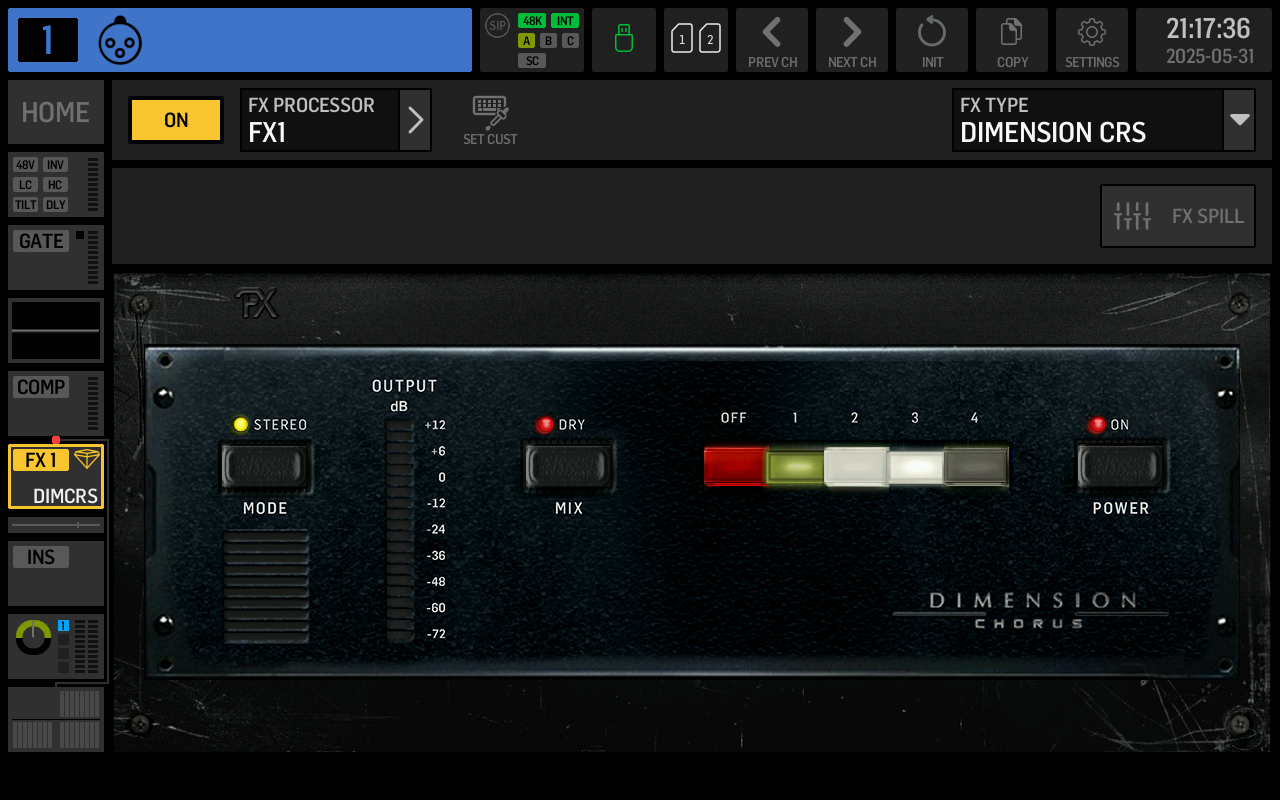Toggle the yellow FX ON switch
The image size is (1280, 800).
[176, 120]
